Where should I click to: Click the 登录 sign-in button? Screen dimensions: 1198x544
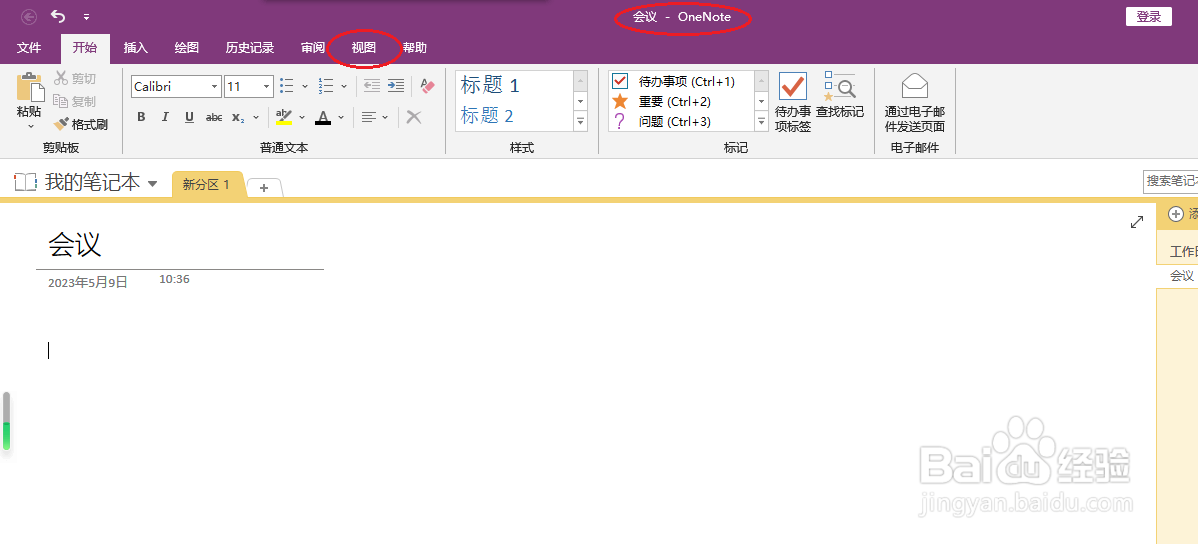pos(1148,17)
